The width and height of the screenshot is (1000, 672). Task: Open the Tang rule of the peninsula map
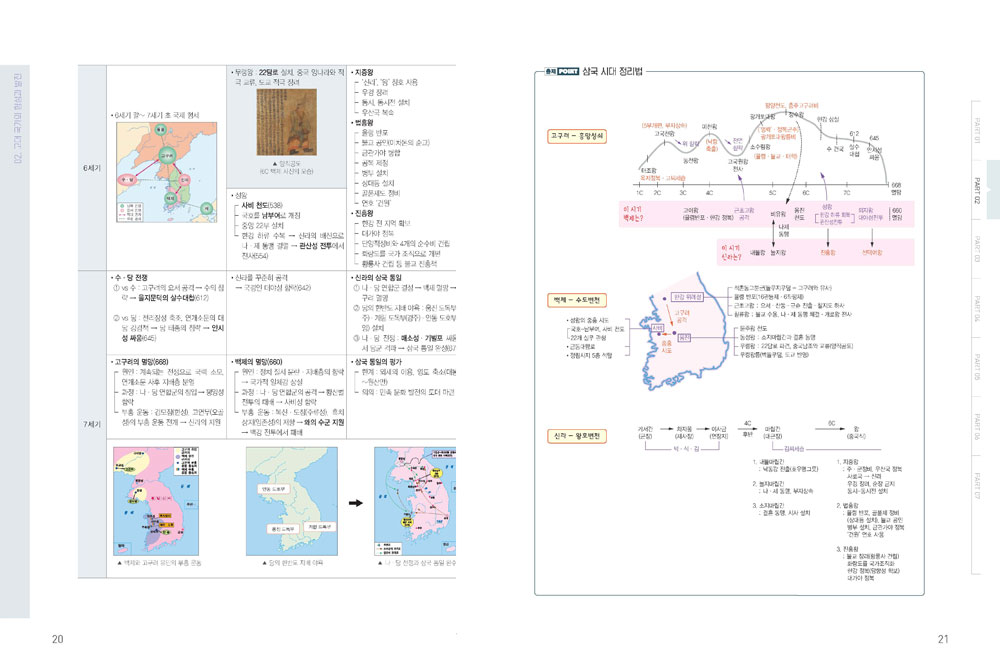291,501
